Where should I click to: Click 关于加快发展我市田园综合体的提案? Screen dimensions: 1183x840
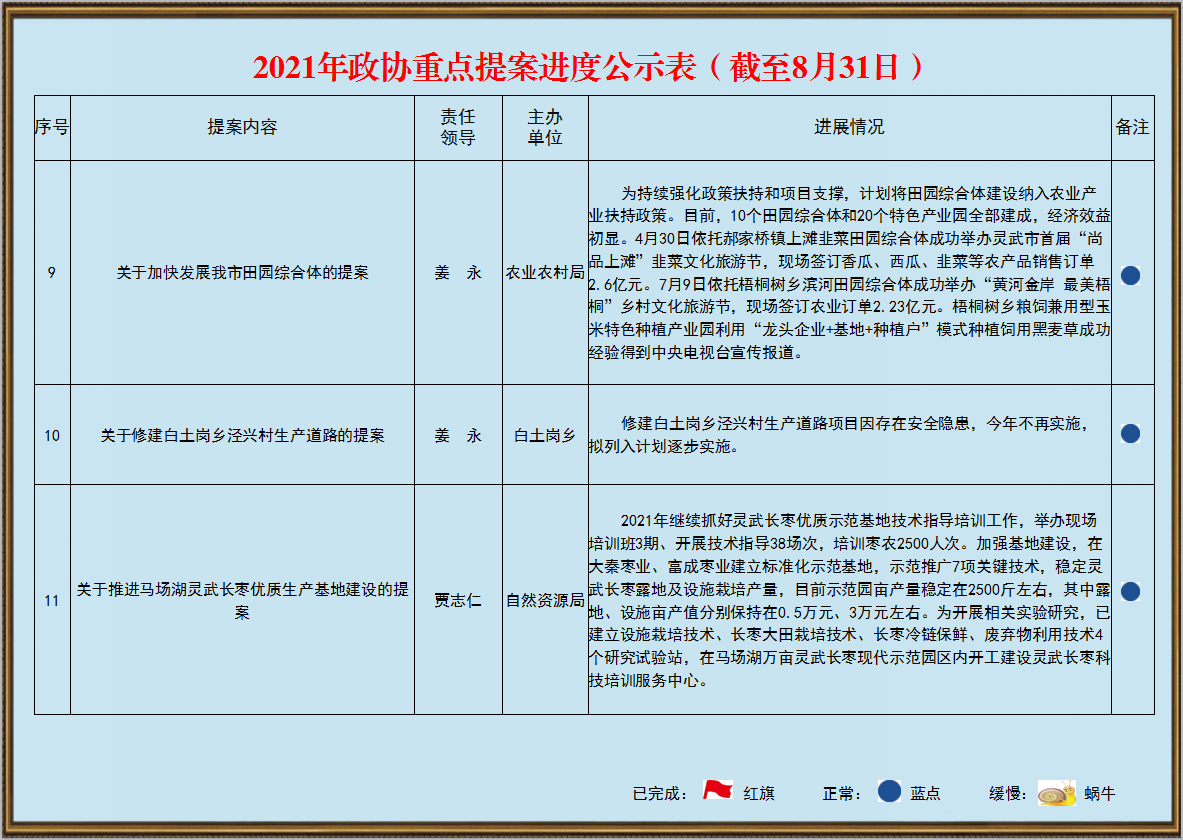(242, 272)
